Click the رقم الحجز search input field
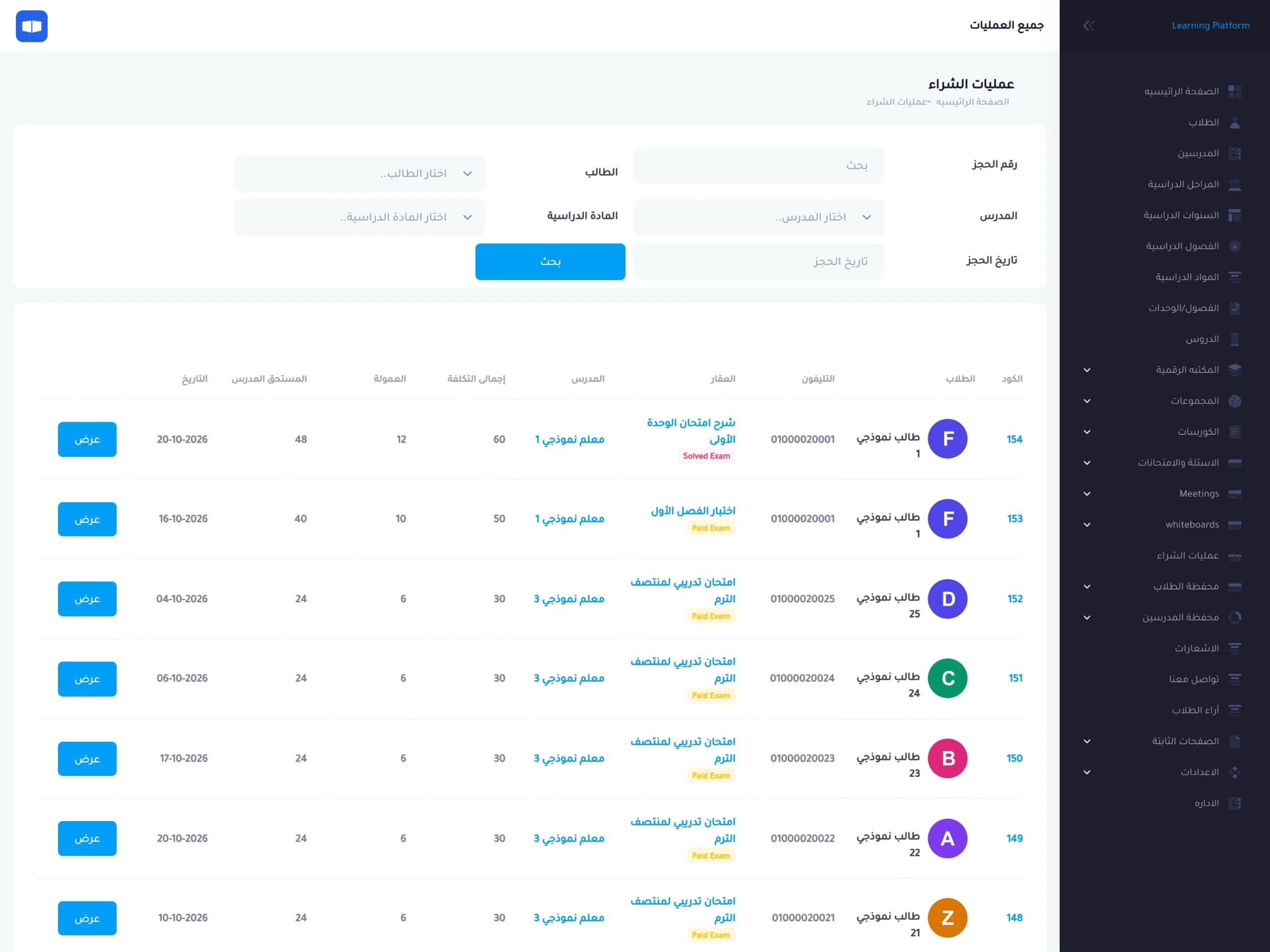Screen dimensions: 1270x952 coord(759,166)
